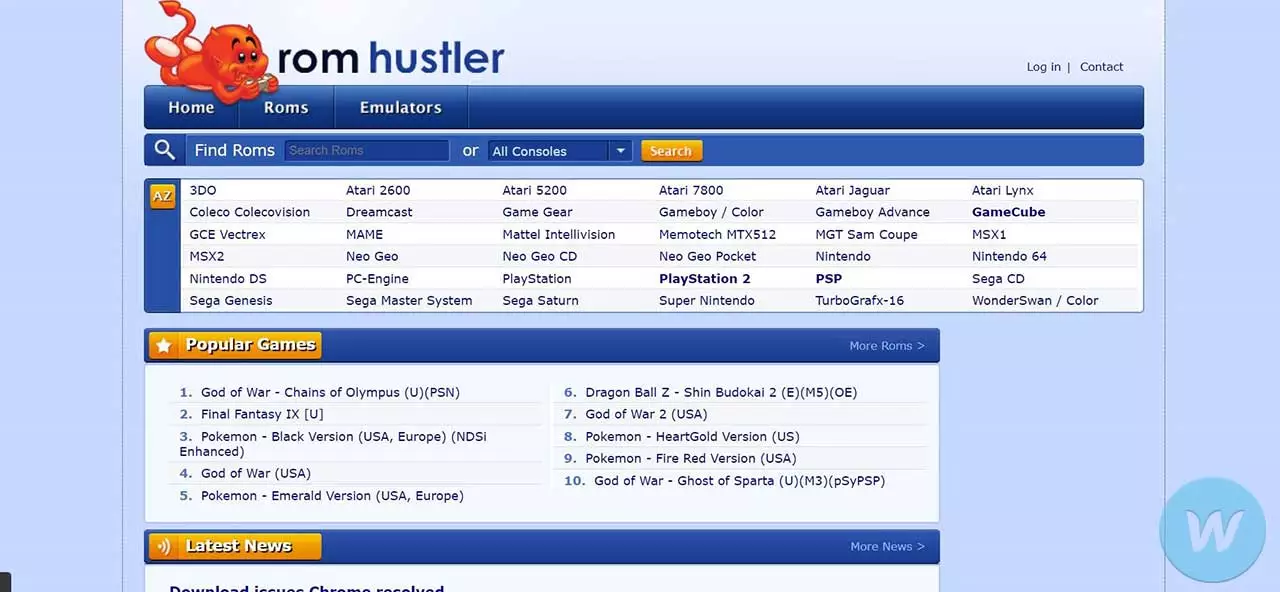Open the Emulators tab
Screen dimensions: 1280x592
point(400,107)
